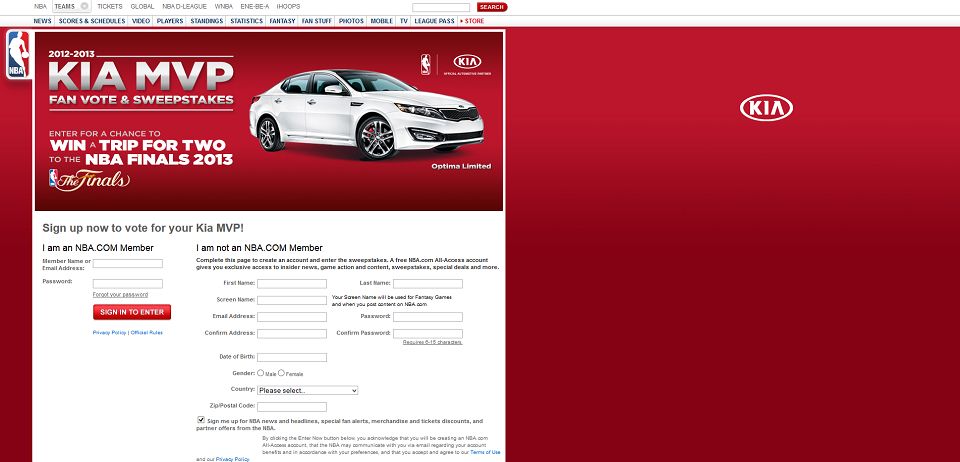This screenshot has width=960, height=462.
Task: Open Official Rules link
Action: [147, 332]
